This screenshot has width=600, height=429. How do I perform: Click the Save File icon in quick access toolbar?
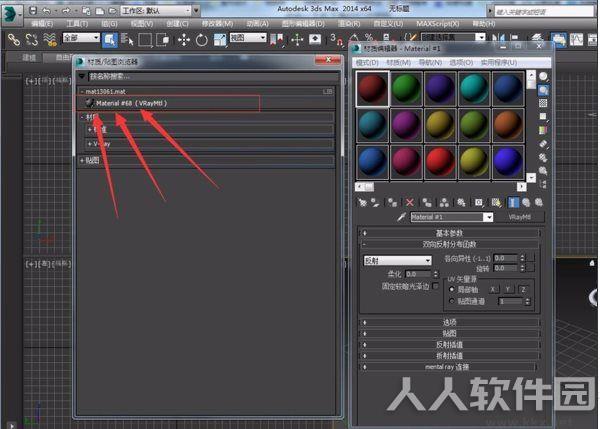tap(33, 10)
